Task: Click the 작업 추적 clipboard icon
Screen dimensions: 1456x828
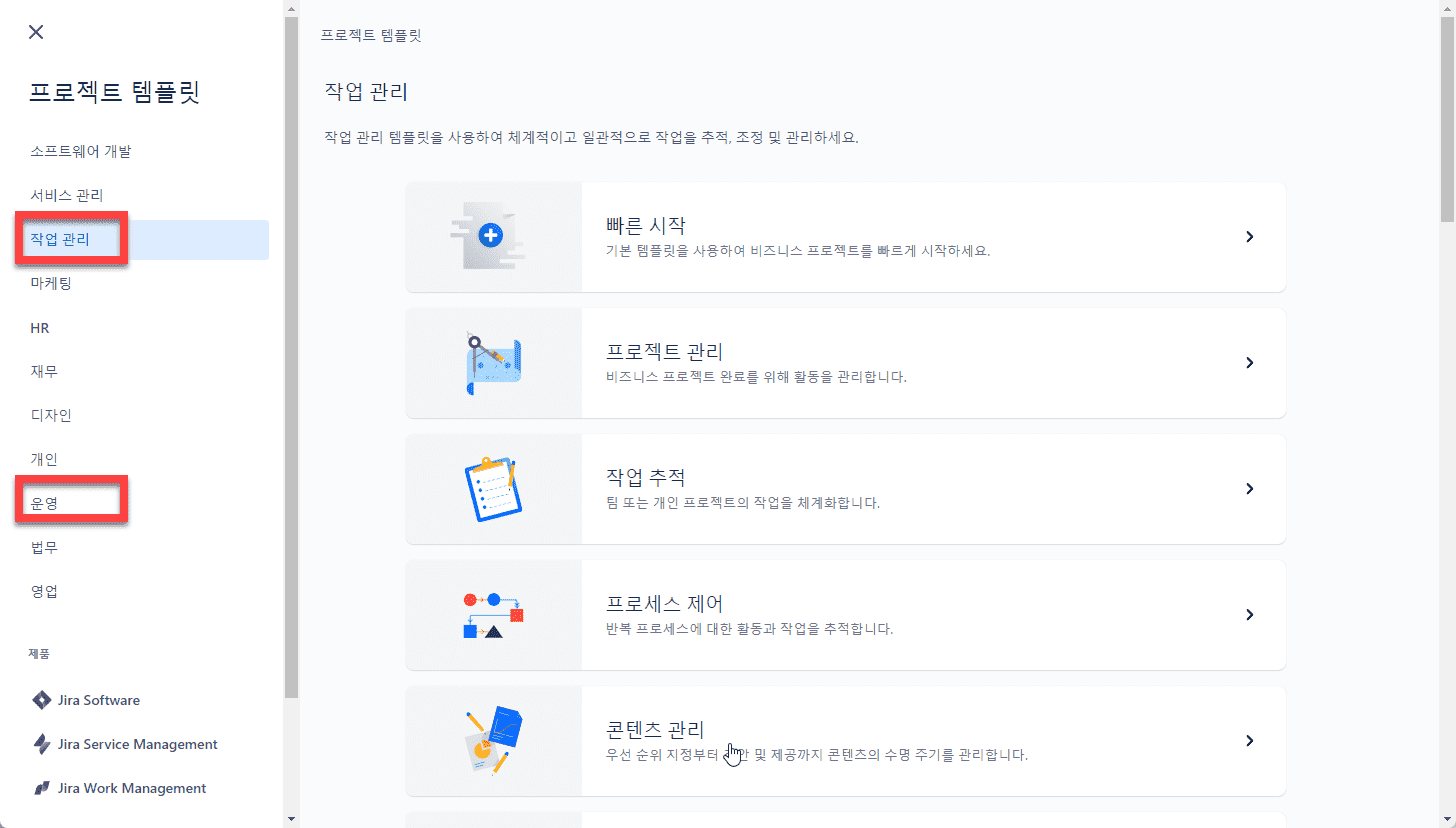Action: point(491,489)
